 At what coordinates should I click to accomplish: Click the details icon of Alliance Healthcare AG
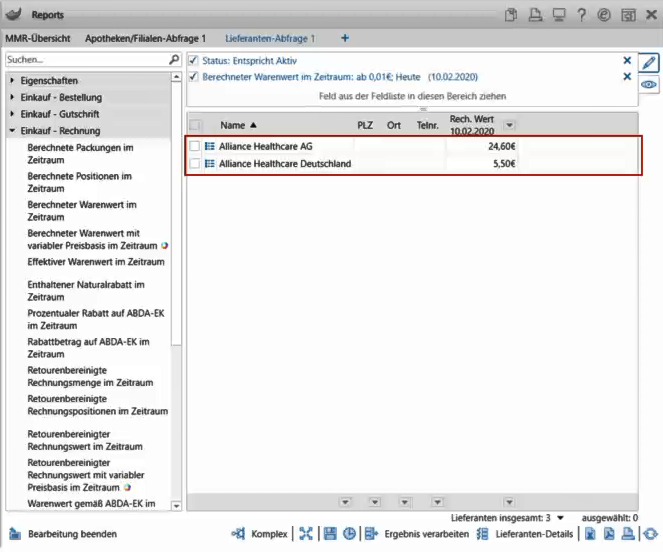click(x=210, y=146)
